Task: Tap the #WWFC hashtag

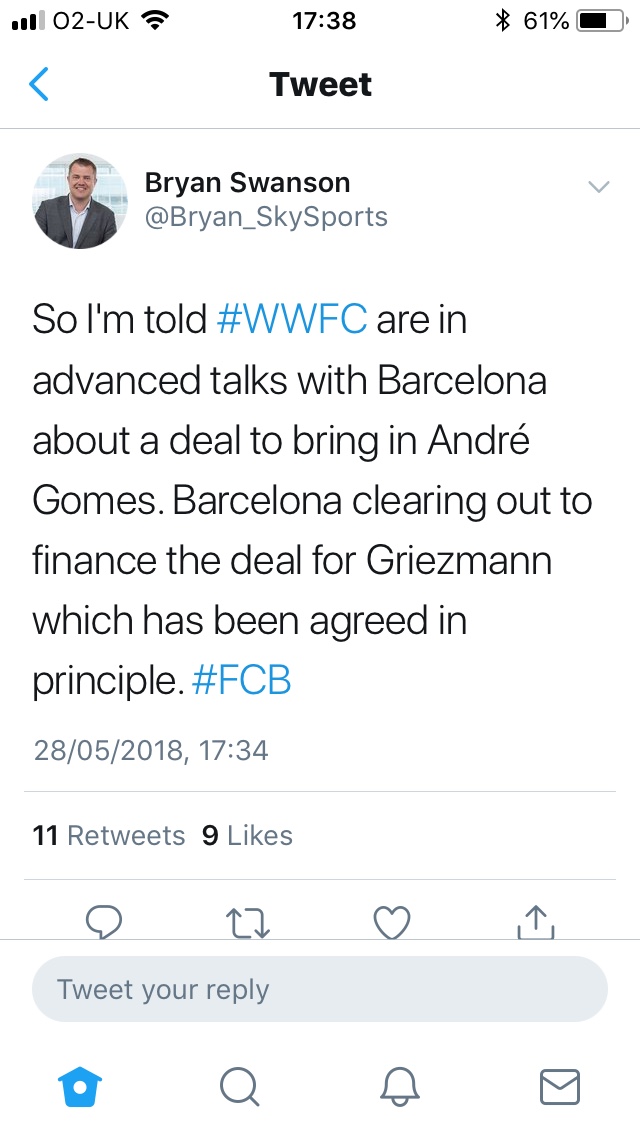Action: 292,319
